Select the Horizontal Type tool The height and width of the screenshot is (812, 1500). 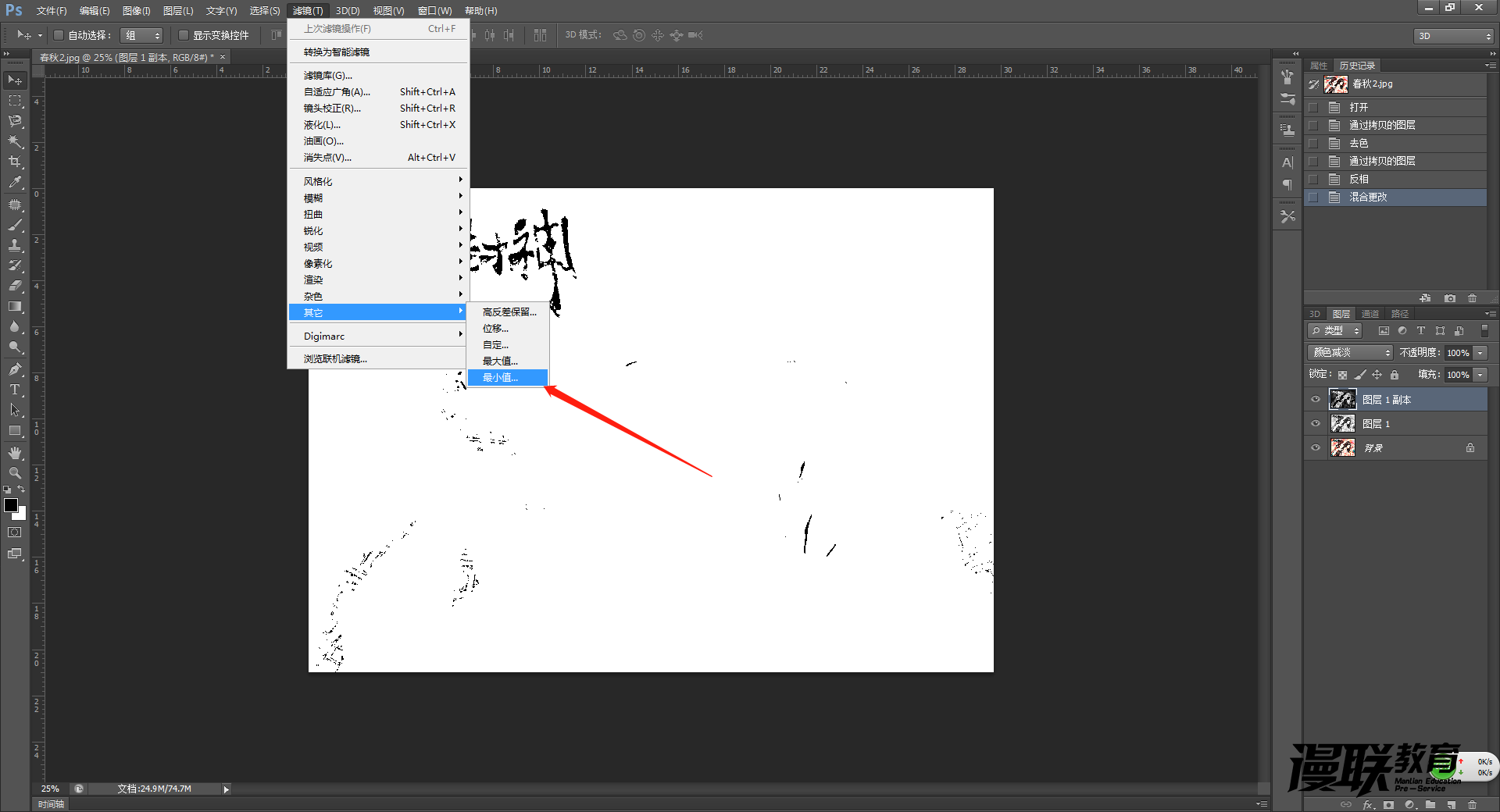pyautogui.click(x=15, y=390)
